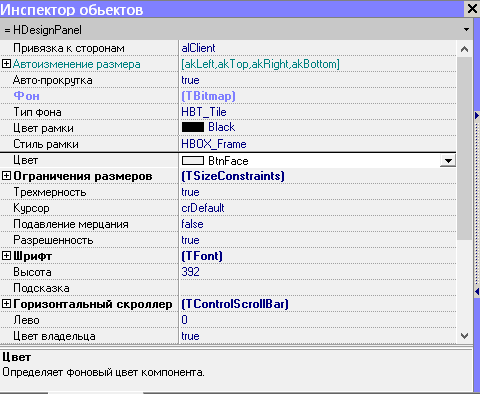The height and width of the screenshot is (394, 480).
Task: Click the (TFont) value
Action: pyautogui.click(x=202, y=256)
